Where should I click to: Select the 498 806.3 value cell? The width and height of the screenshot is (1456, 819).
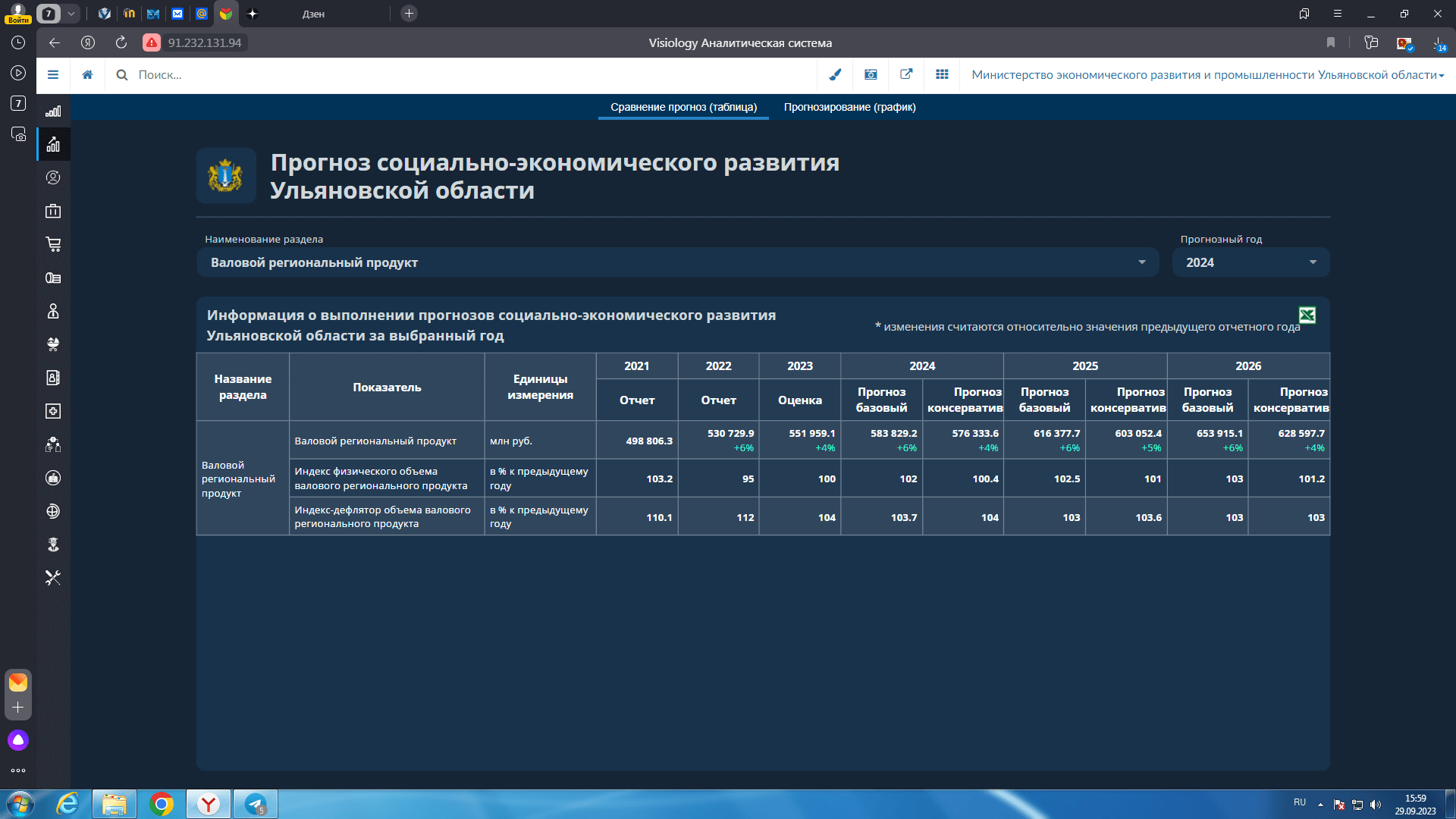point(637,441)
